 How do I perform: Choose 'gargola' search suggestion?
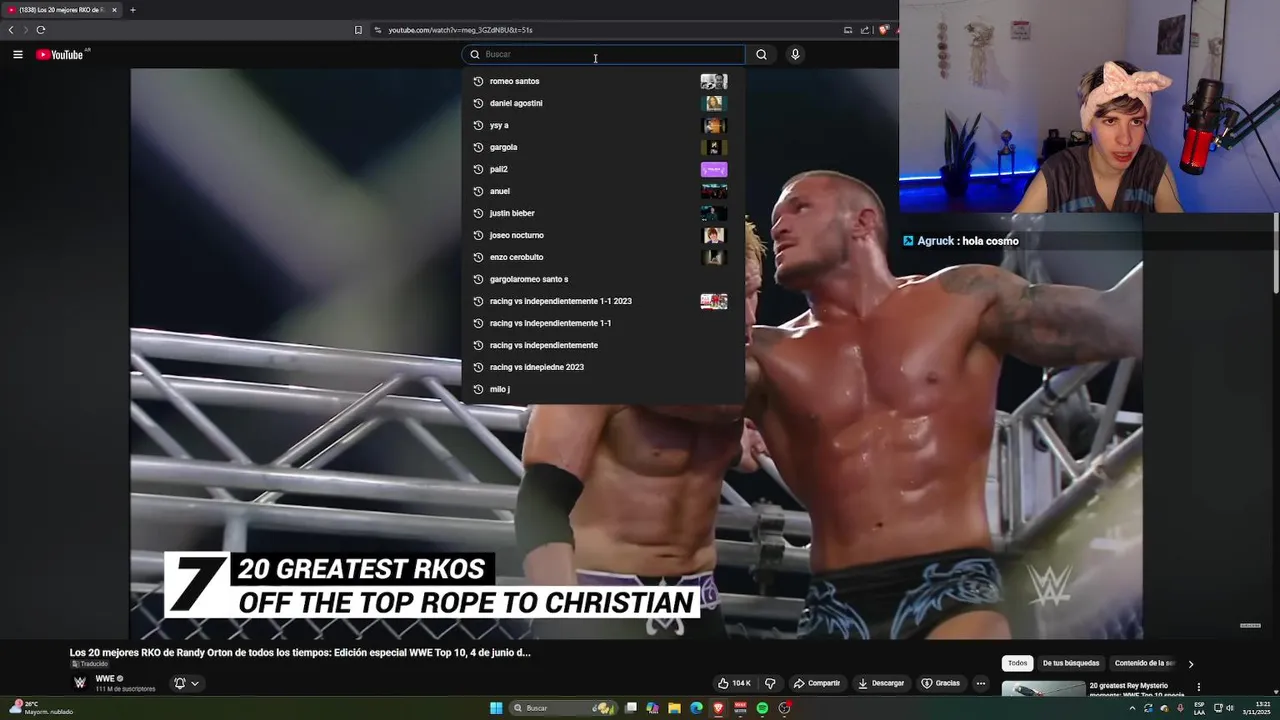coord(603,147)
